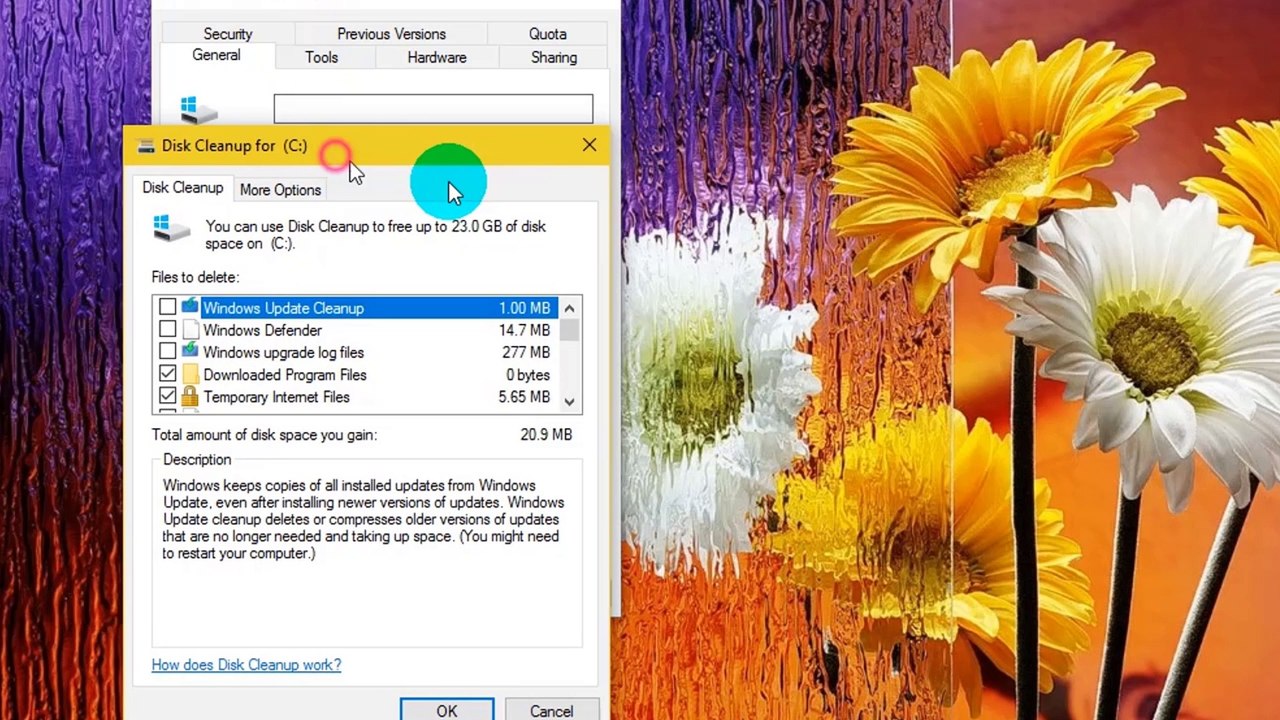Click the '5.65 MB' size value
Screen dimensions: 1280x720
(x=524, y=397)
